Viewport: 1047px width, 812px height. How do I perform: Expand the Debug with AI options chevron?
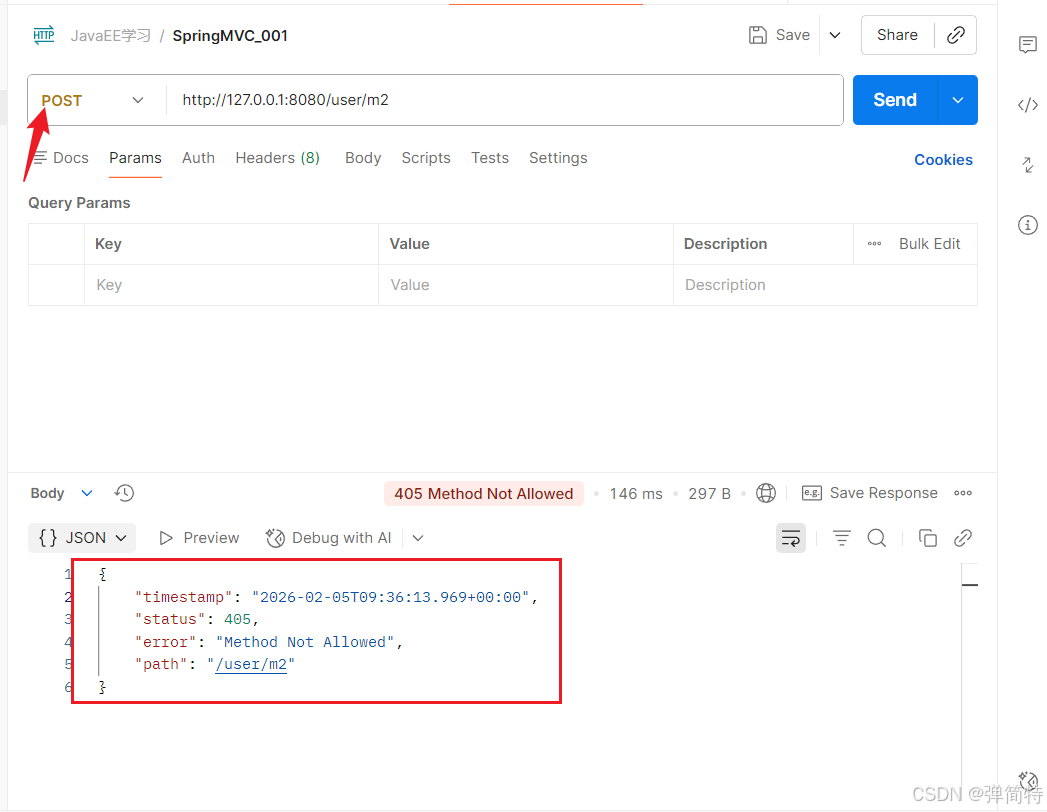pyautogui.click(x=418, y=538)
